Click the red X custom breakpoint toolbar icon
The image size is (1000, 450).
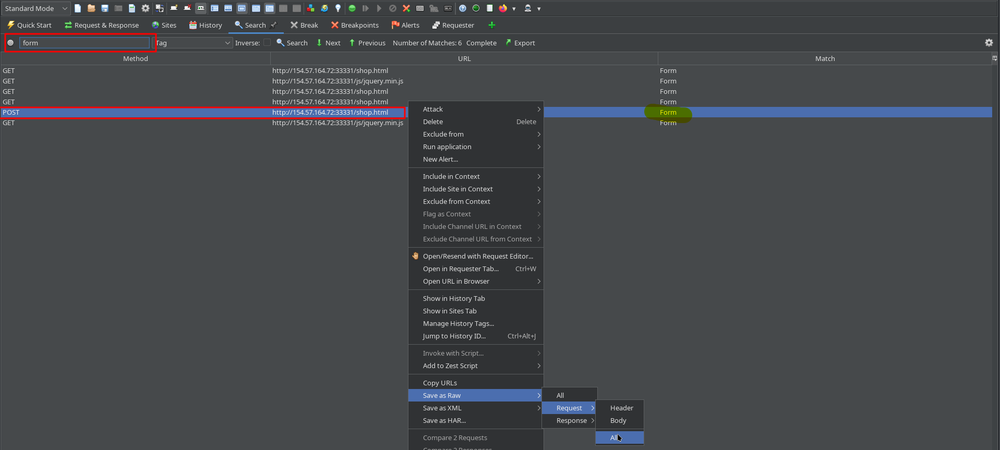(x=406, y=8)
